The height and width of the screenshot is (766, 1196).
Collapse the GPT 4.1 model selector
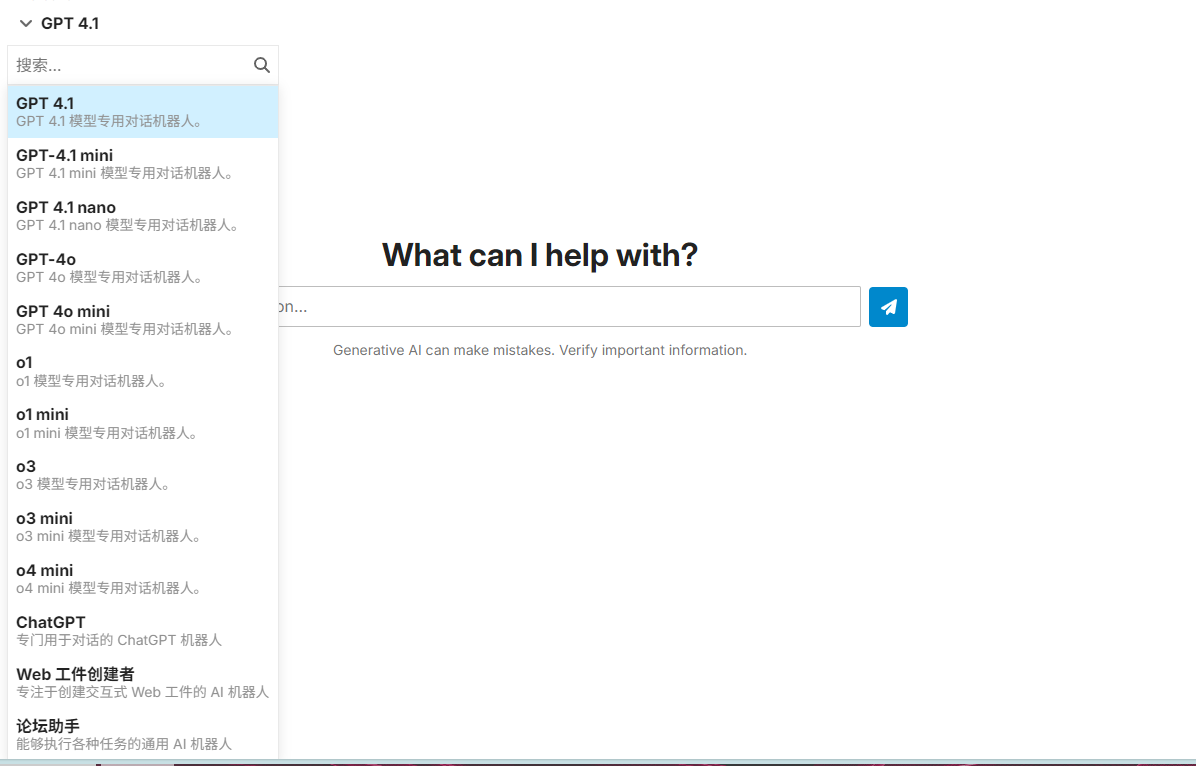tap(59, 24)
